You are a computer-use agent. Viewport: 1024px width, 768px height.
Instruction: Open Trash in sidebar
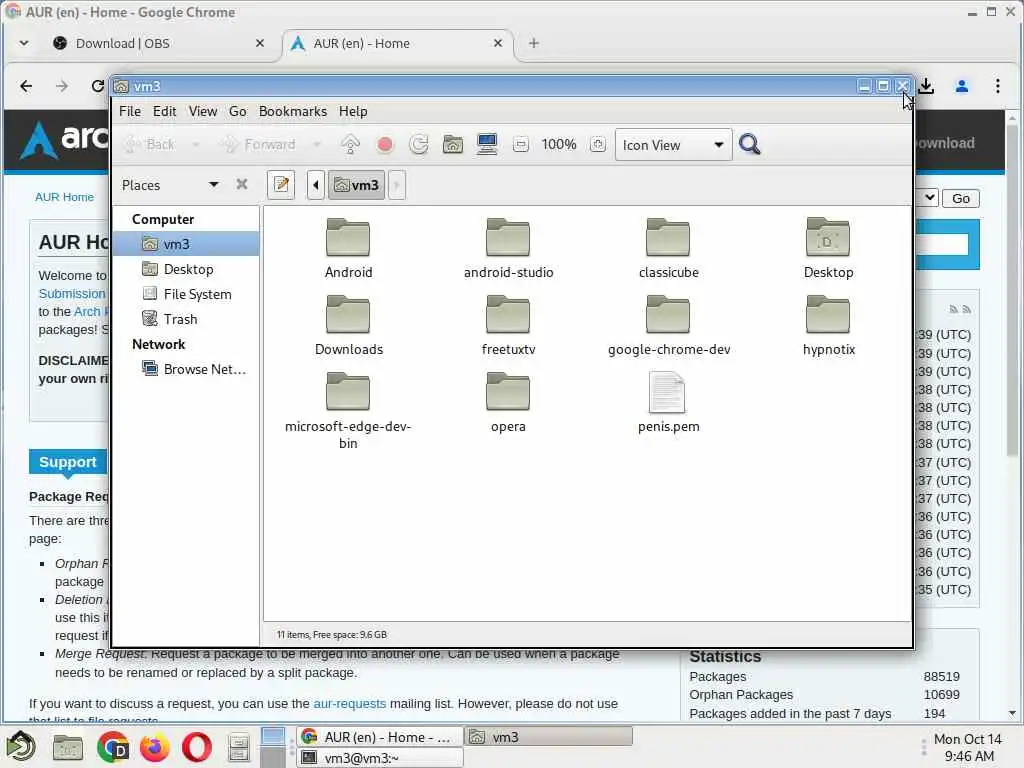(x=186, y=319)
